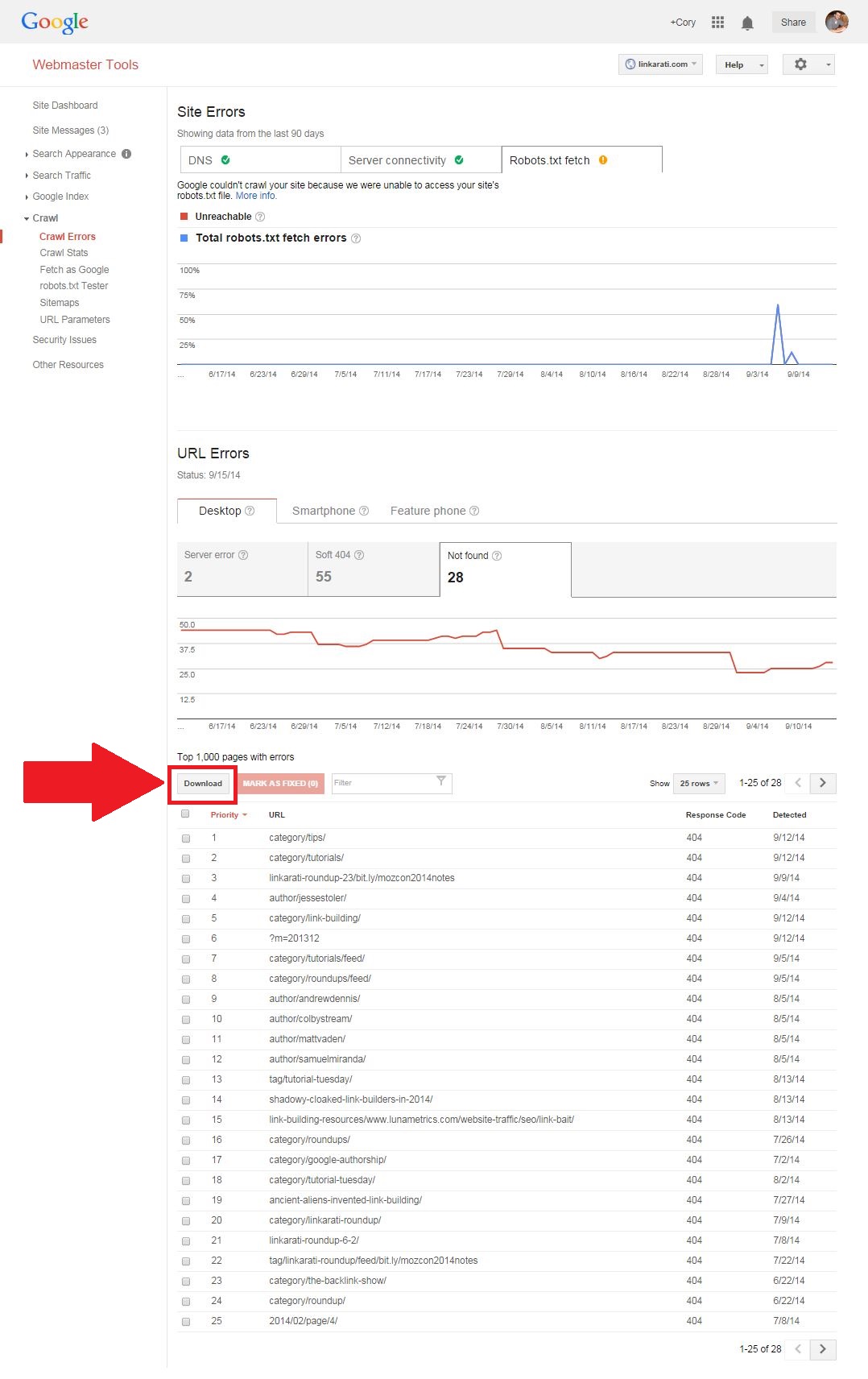
Task: Open the Google apps grid icon
Action: [x=717, y=23]
